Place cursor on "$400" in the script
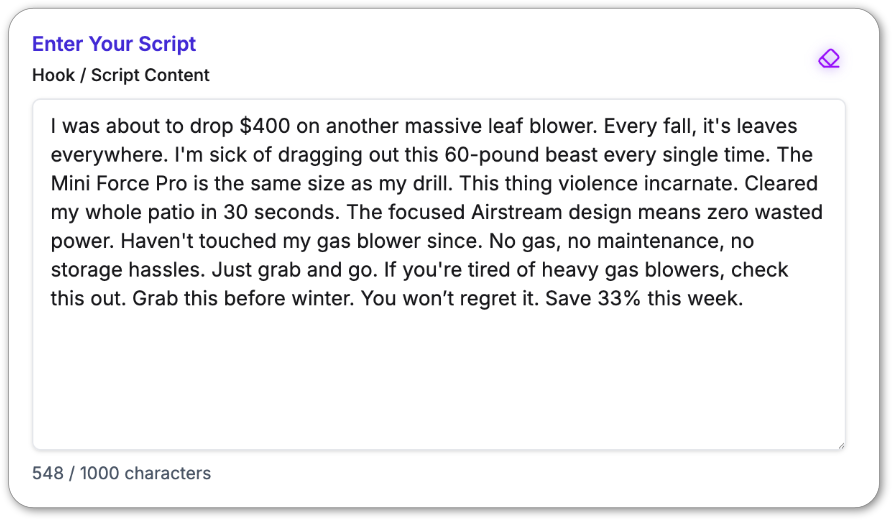This screenshot has width=892, height=520. pos(267,127)
